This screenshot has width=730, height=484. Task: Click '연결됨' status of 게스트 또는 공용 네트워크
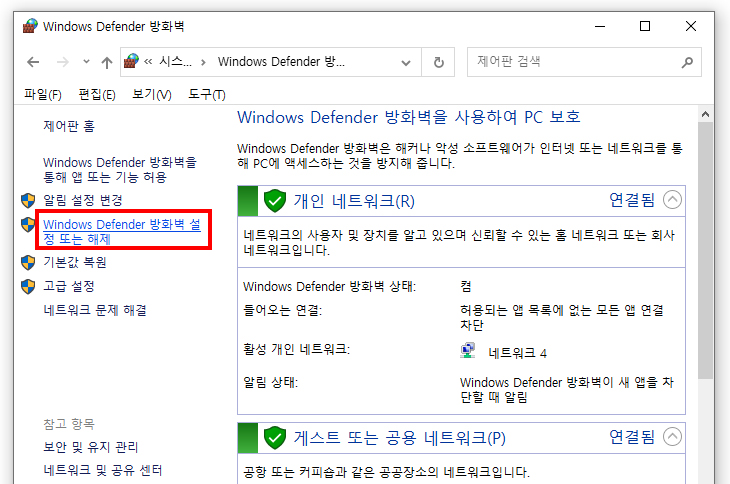click(x=632, y=437)
